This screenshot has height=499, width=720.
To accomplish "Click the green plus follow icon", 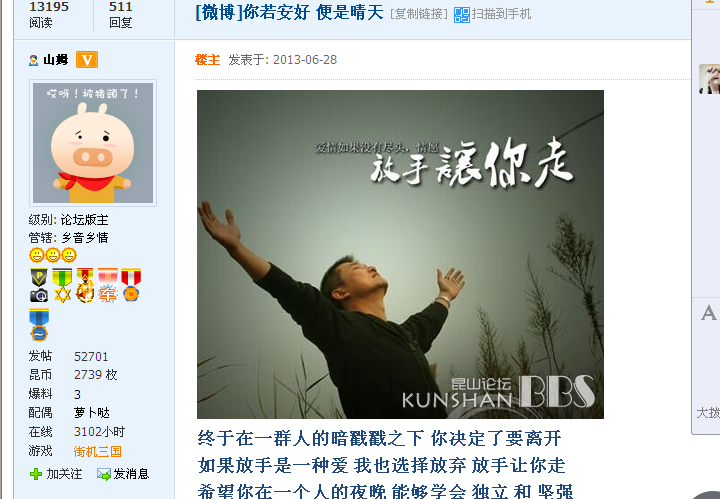I will (x=35, y=474).
